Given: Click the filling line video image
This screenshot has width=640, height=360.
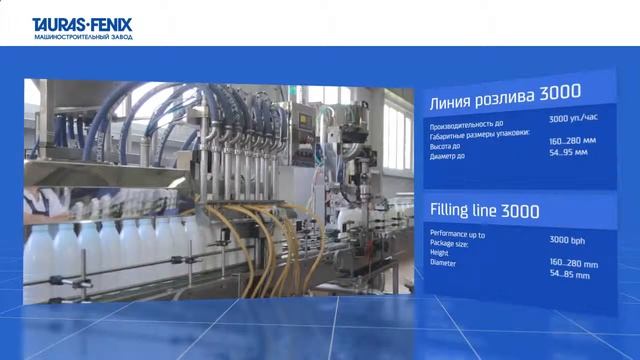Looking at the screenshot, I should pyautogui.click(x=219, y=190).
